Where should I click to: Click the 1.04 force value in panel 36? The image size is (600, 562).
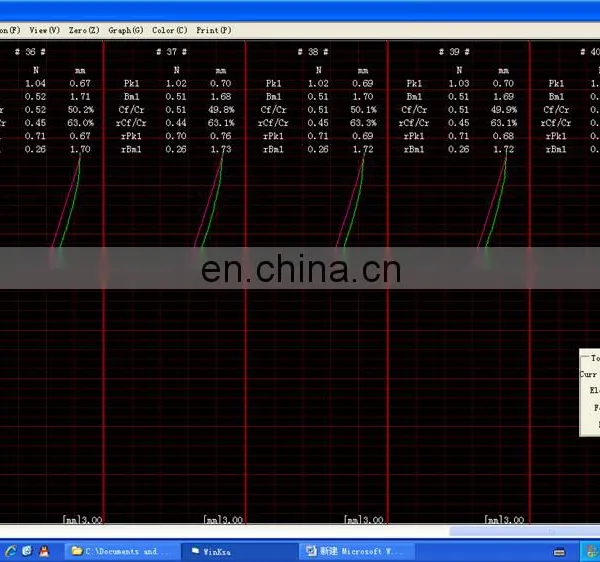(35, 83)
